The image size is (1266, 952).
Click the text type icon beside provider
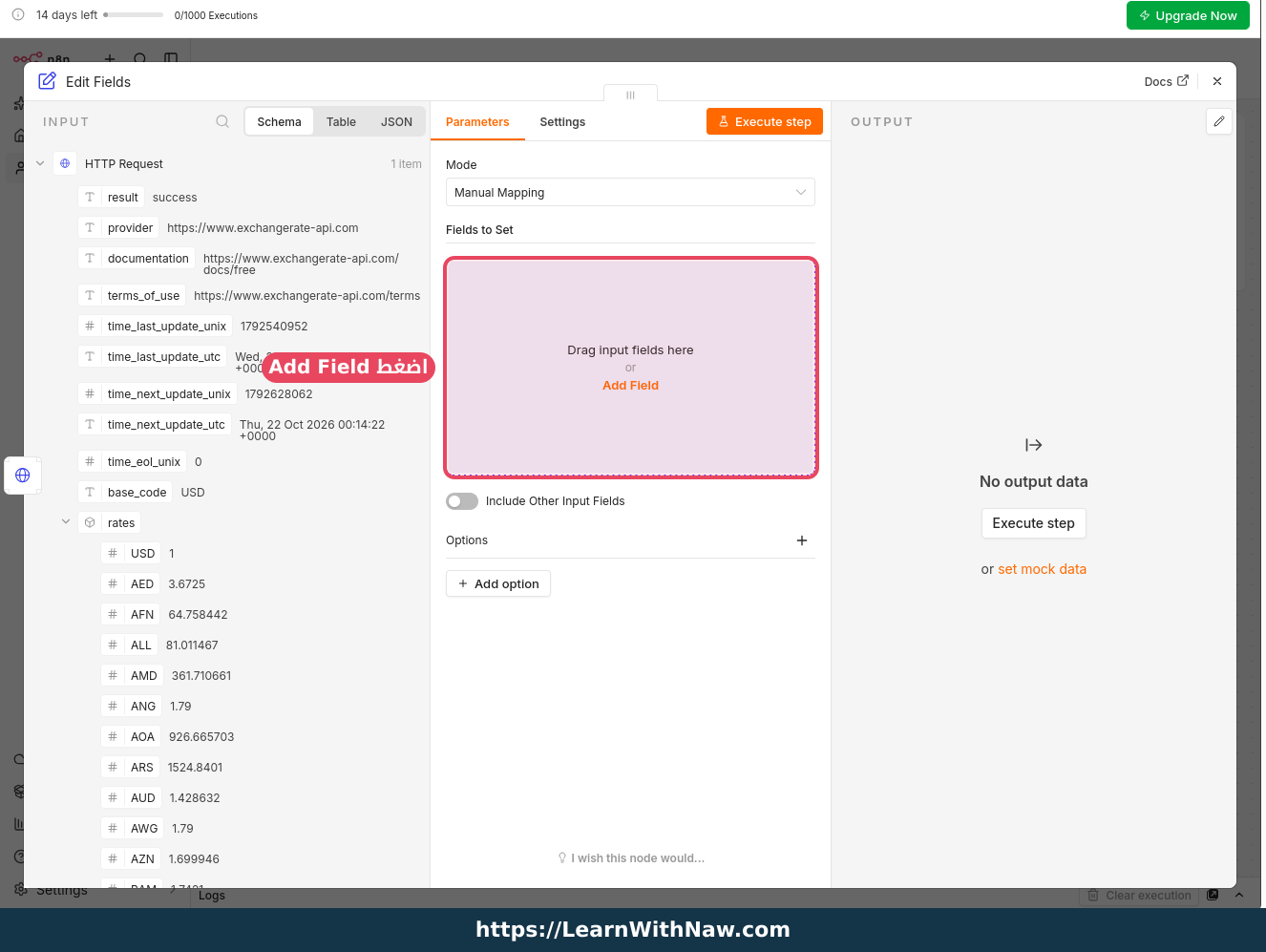coord(90,227)
